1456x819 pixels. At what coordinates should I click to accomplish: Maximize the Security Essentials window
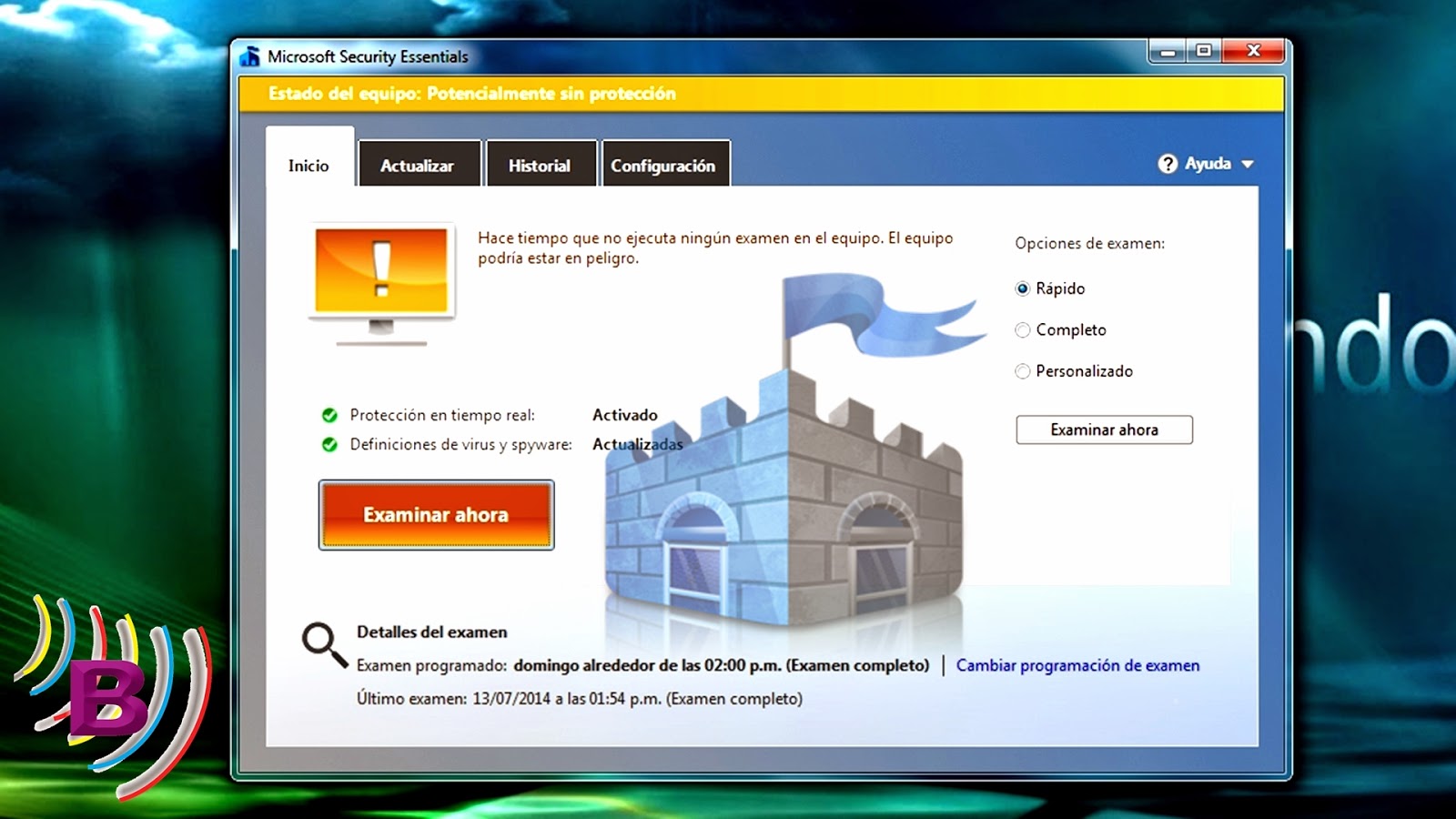coord(1204,52)
